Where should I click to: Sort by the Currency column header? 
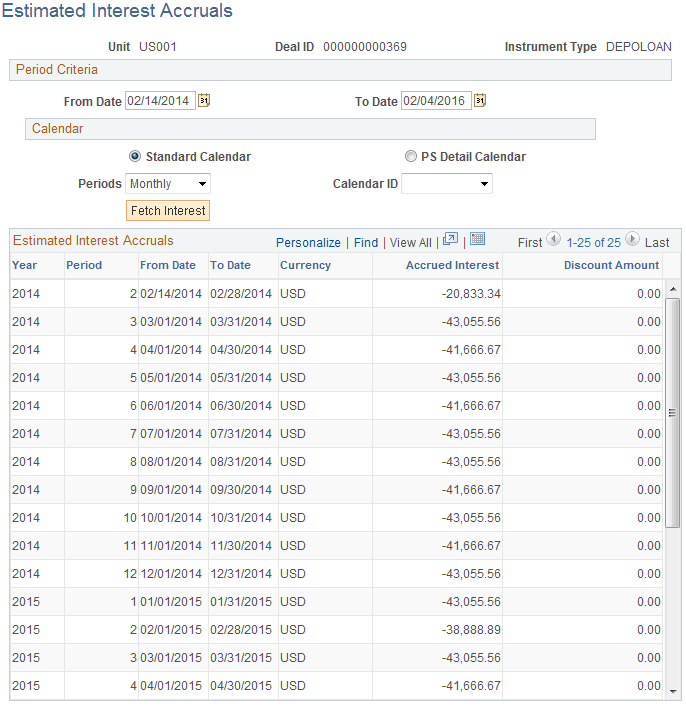pyautogui.click(x=305, y=265)
